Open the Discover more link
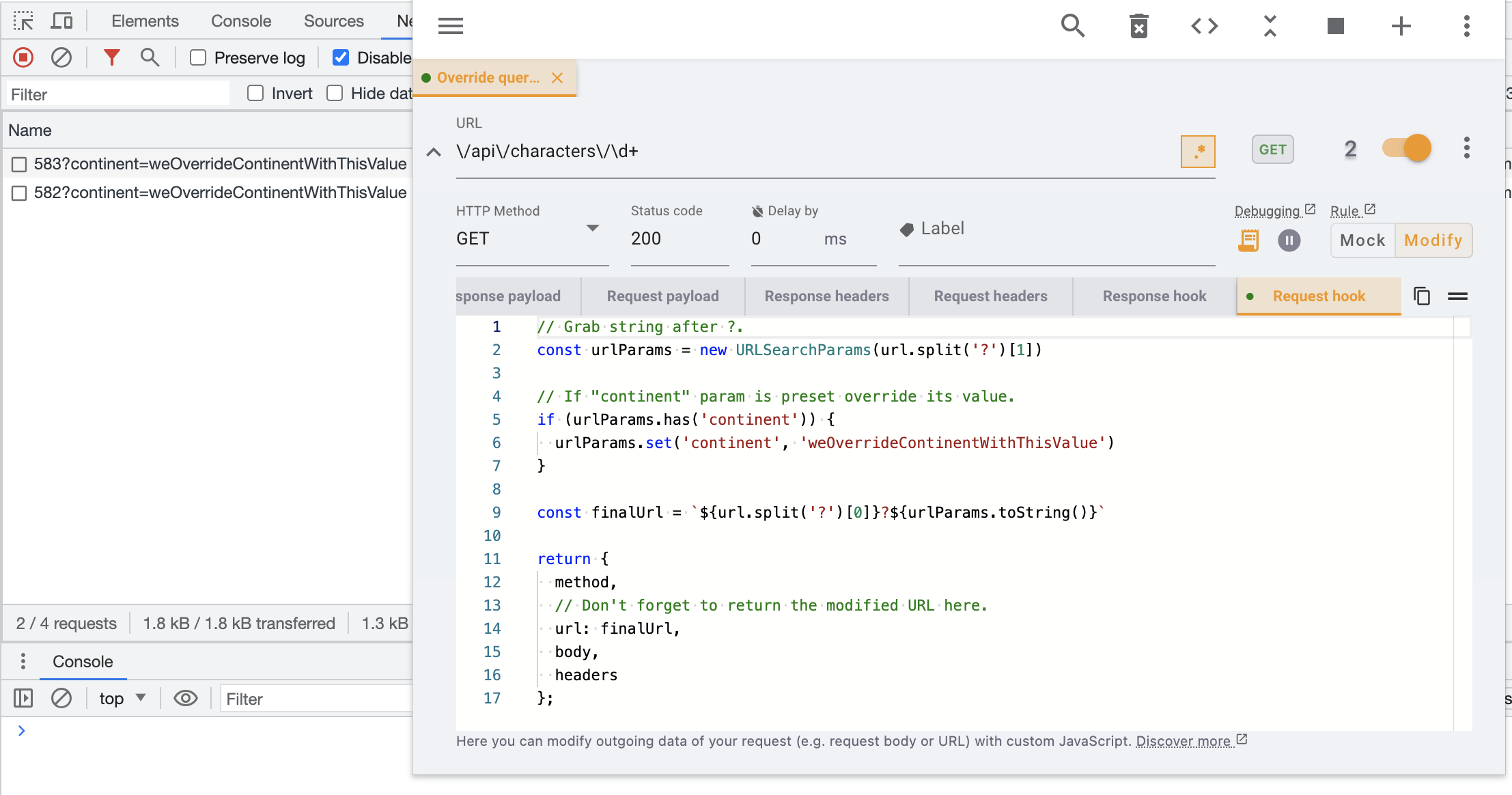The image size is (1512, 795). pos(1185,741)
